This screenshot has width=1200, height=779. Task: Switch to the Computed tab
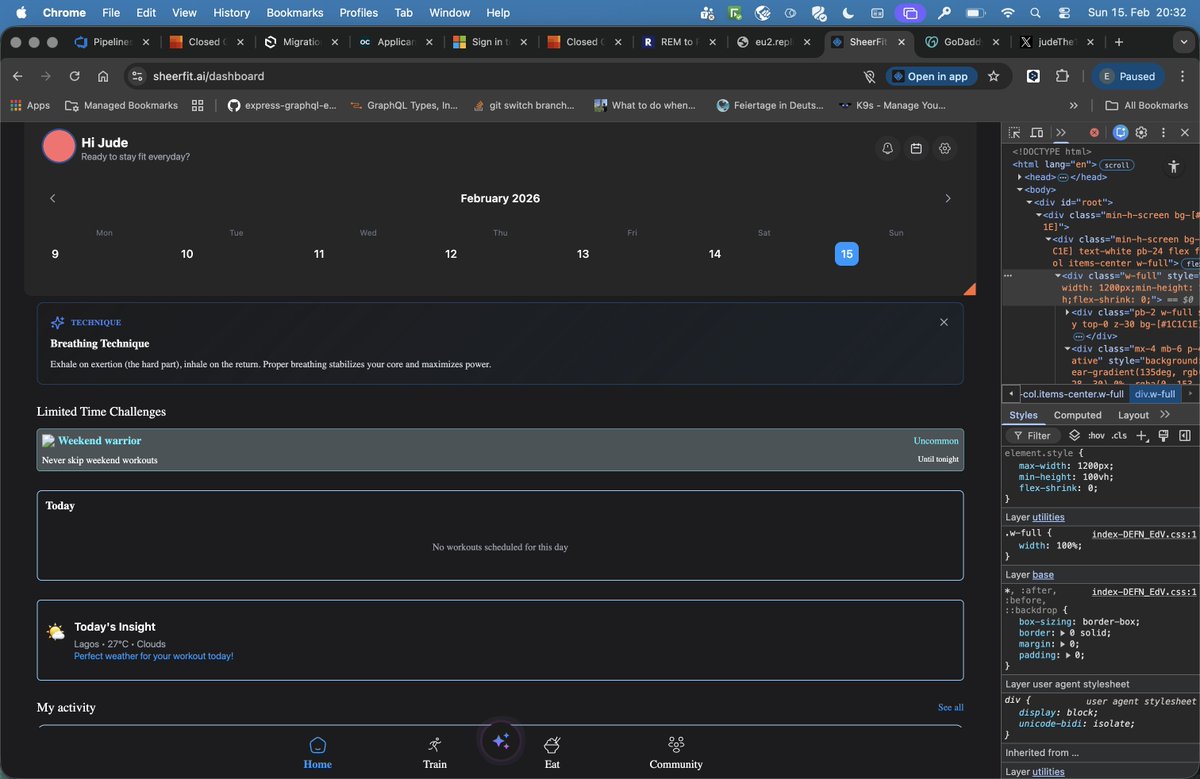(x=1077, y=415)
